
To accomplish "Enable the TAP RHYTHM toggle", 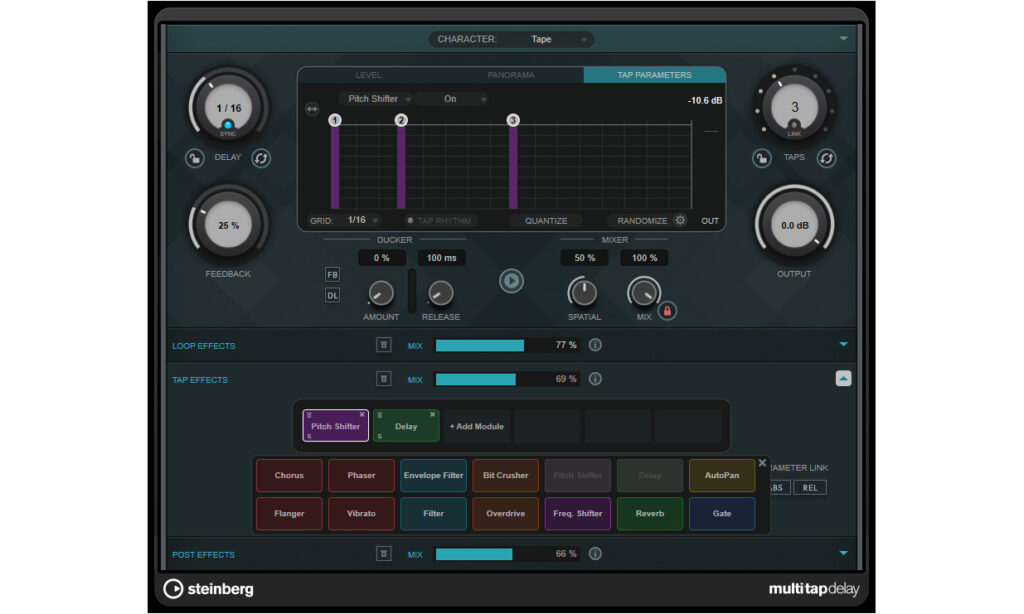I will (x=439, y=221).
